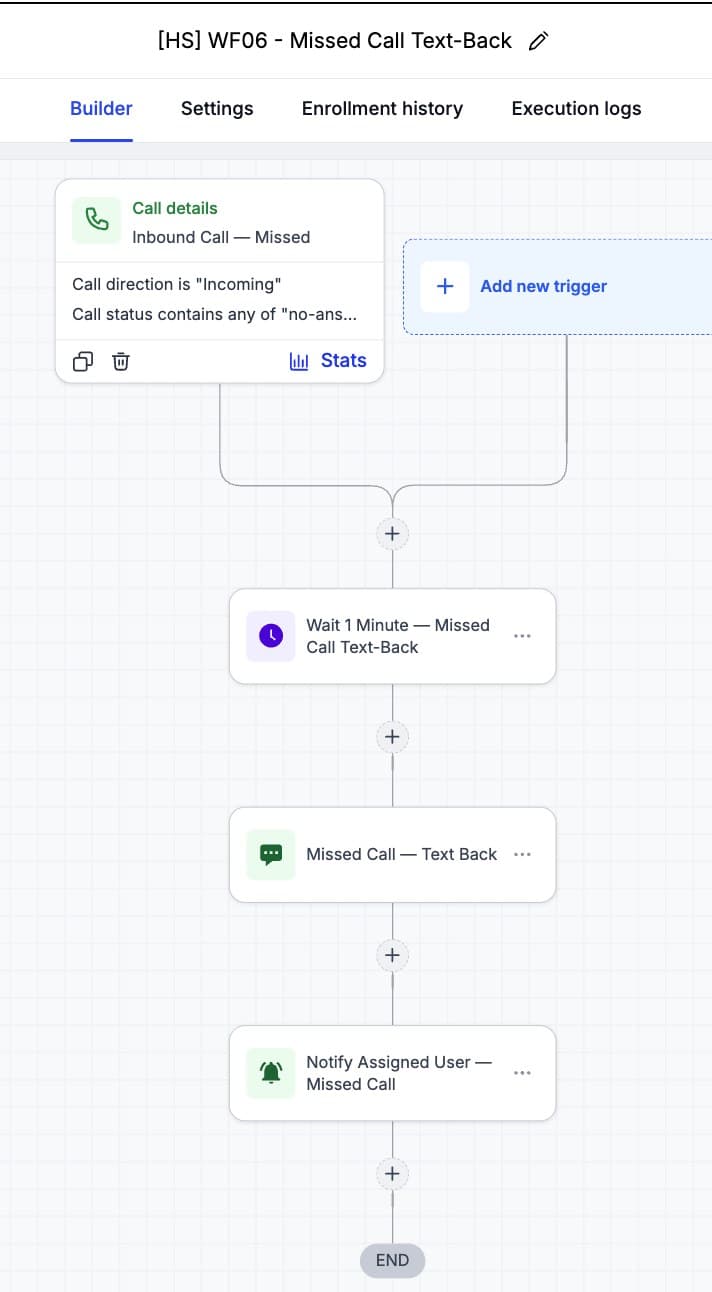Viewport: 712px width, 1292px height.
Task: Delete the Call details trigger
Action: 121,361
